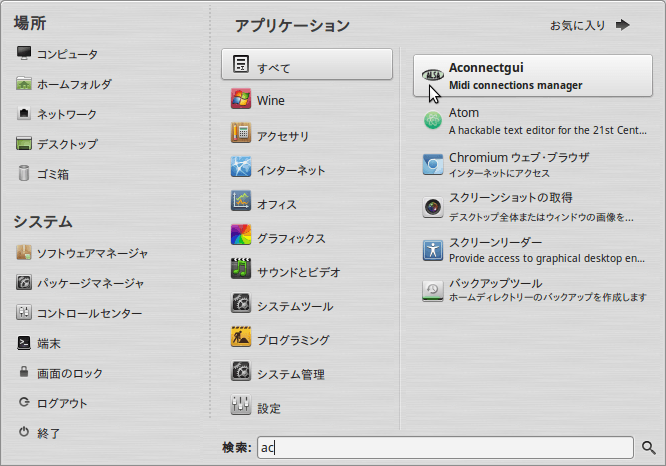Launch Aconnectgui Midi connections manager

tap(533, 76)
